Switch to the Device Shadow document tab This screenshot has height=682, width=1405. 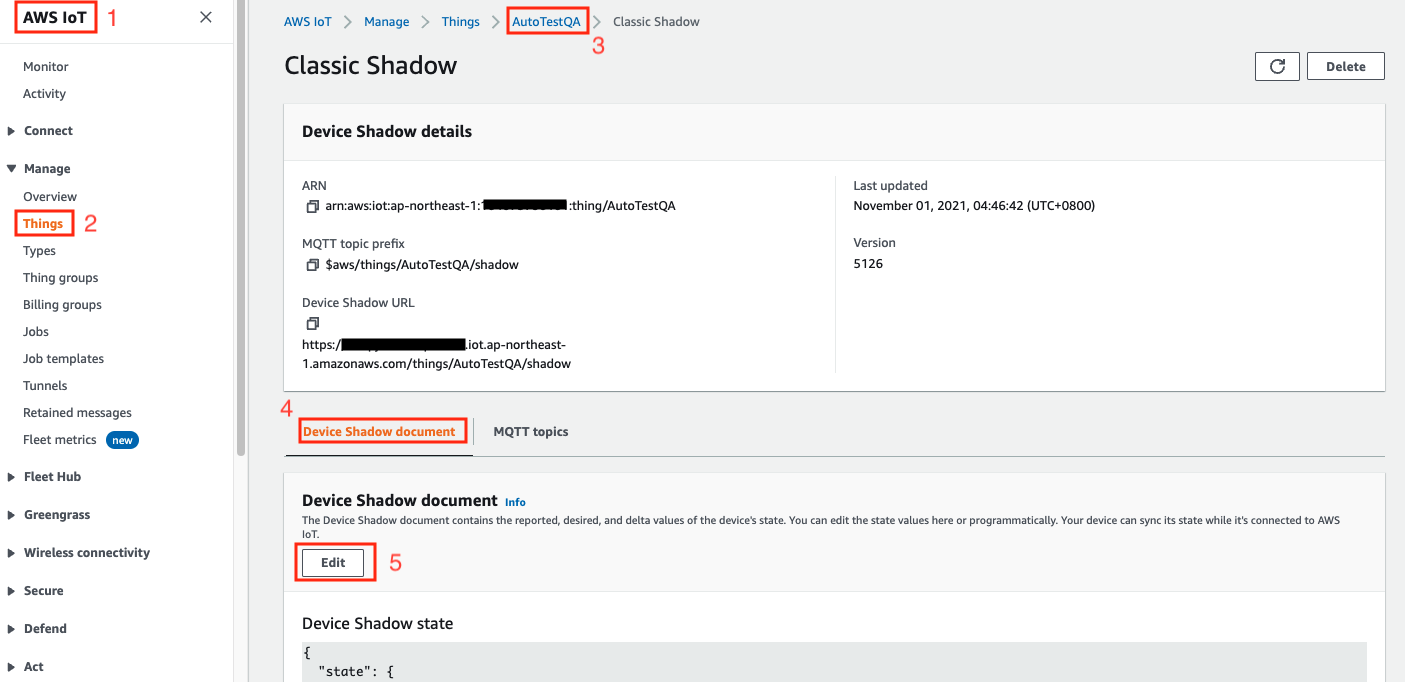(x=379, y=432)
